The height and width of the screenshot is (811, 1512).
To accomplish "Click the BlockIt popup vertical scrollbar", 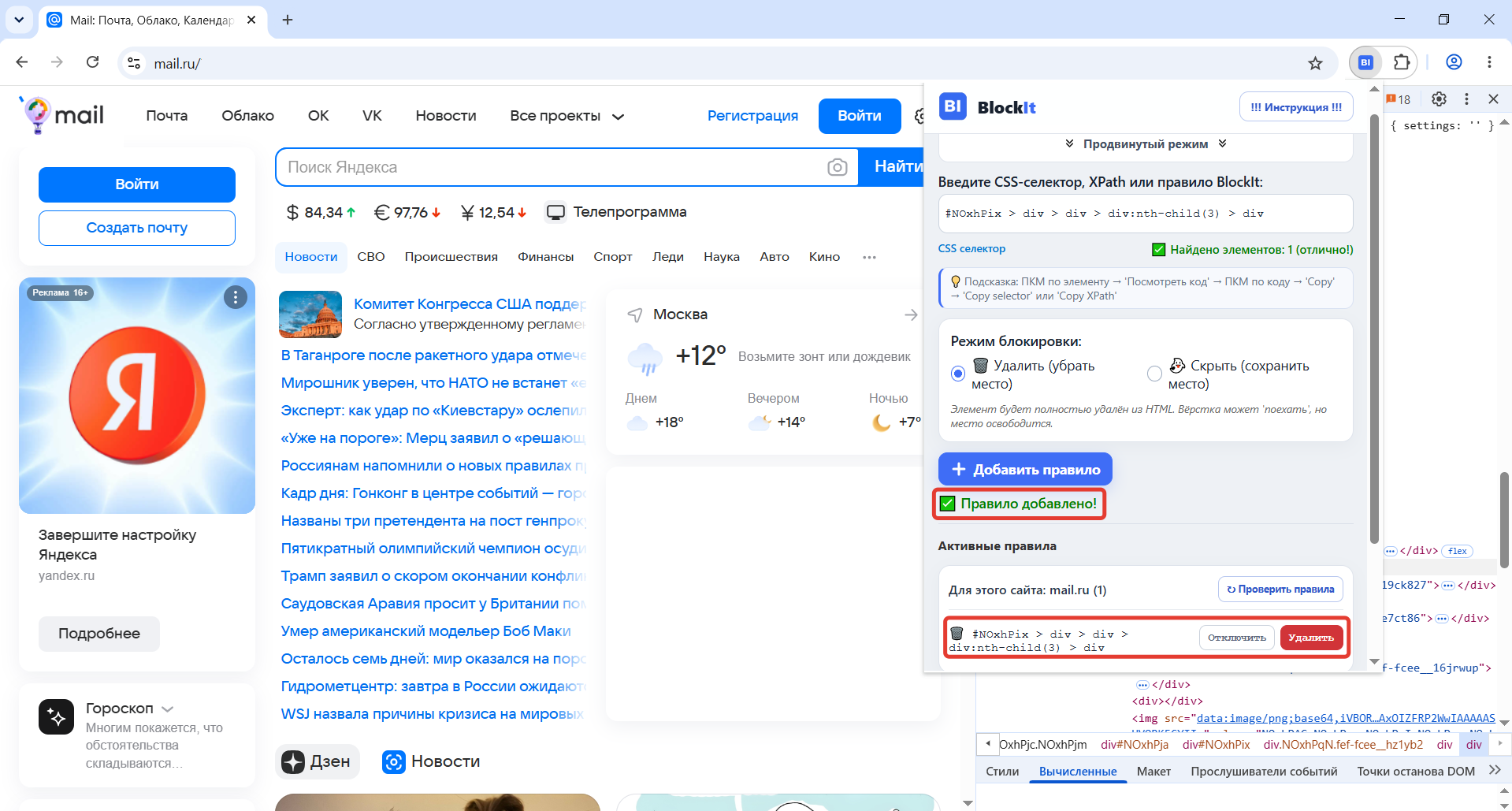I will 1374,331.
